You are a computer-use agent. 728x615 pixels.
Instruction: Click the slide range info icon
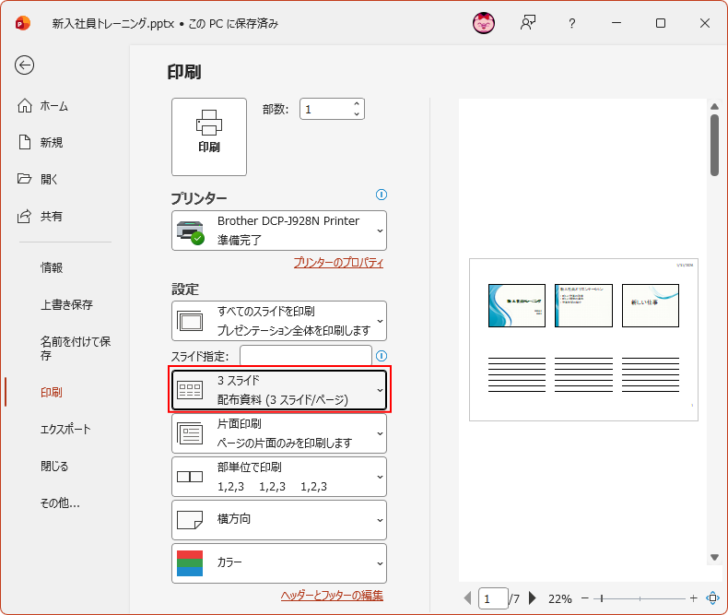pyautogui.click(x=381, y=356)
